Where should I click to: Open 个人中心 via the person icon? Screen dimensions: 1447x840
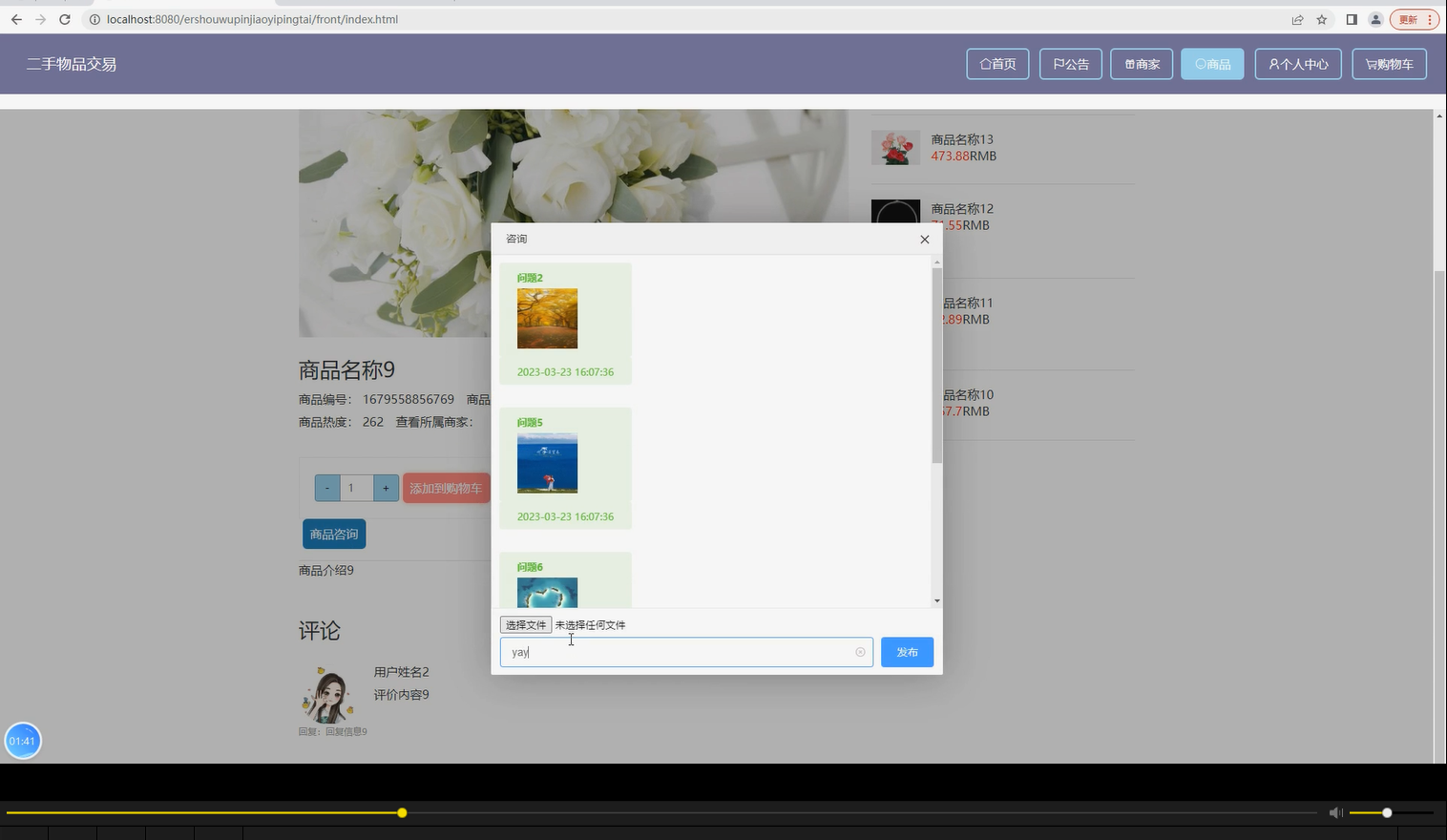(x=1273, y=64)
